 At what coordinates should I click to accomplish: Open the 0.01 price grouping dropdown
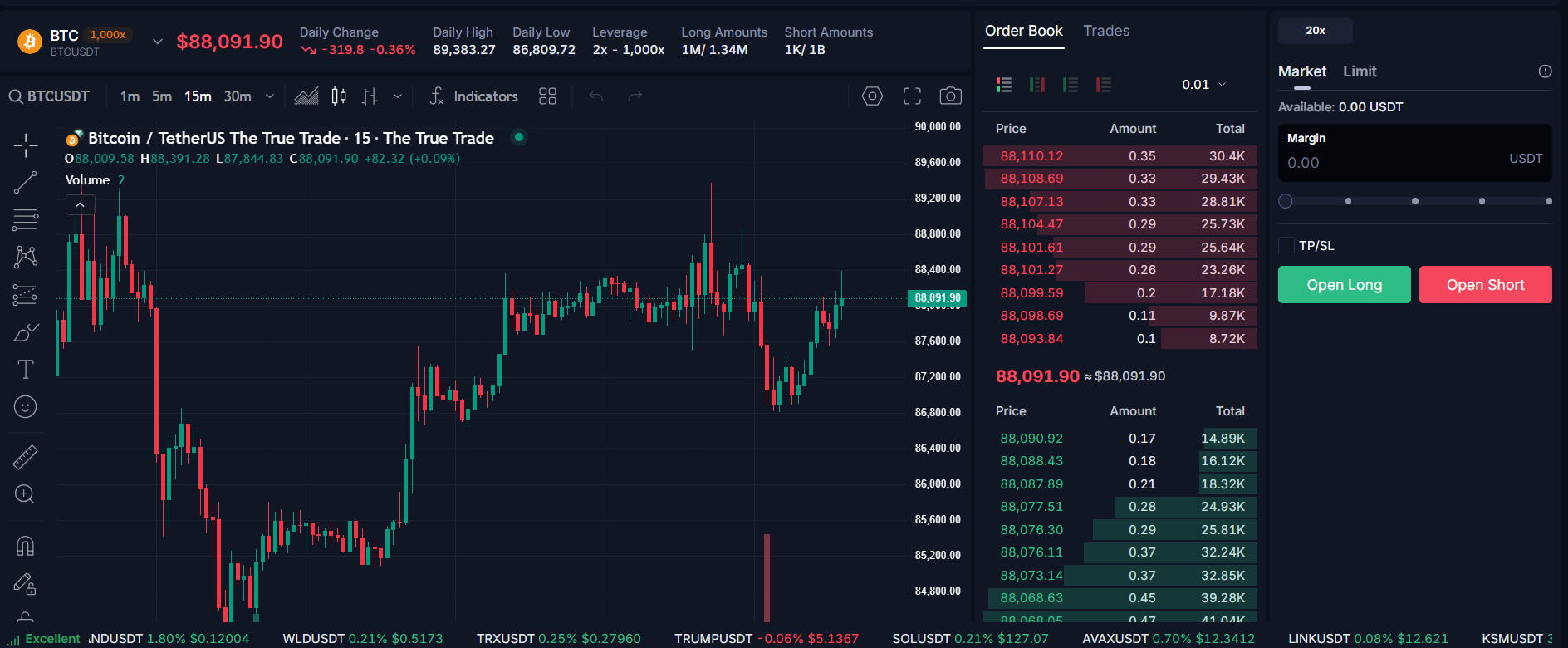point(1204,85)
